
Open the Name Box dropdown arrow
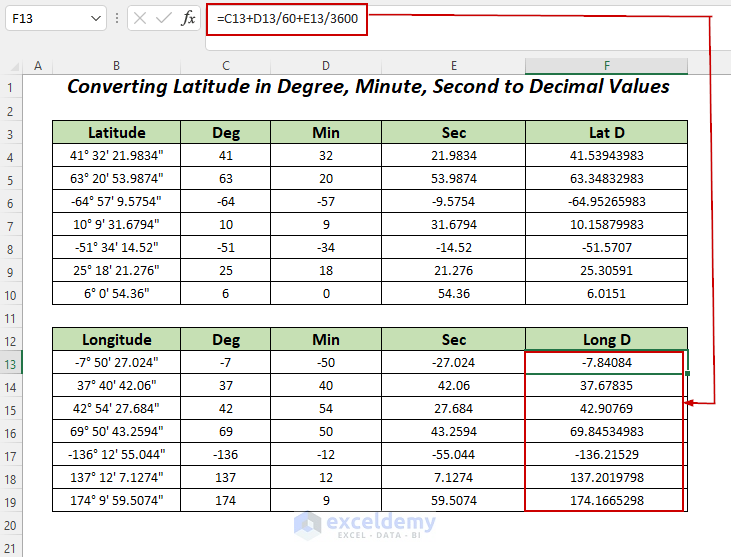96,19
